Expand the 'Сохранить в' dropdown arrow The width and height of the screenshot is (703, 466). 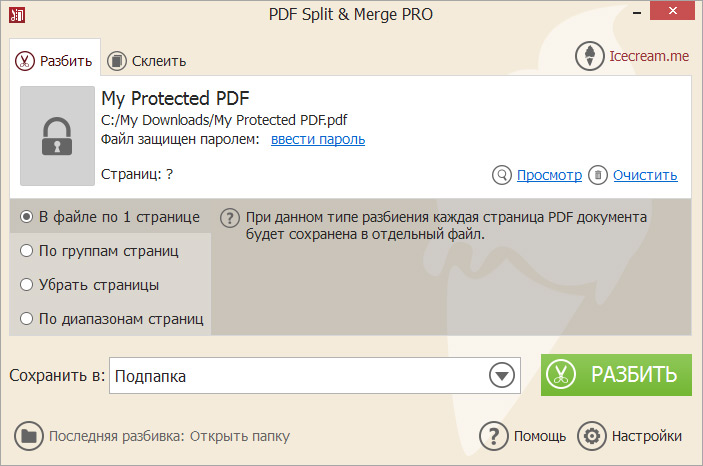(502, 375)
